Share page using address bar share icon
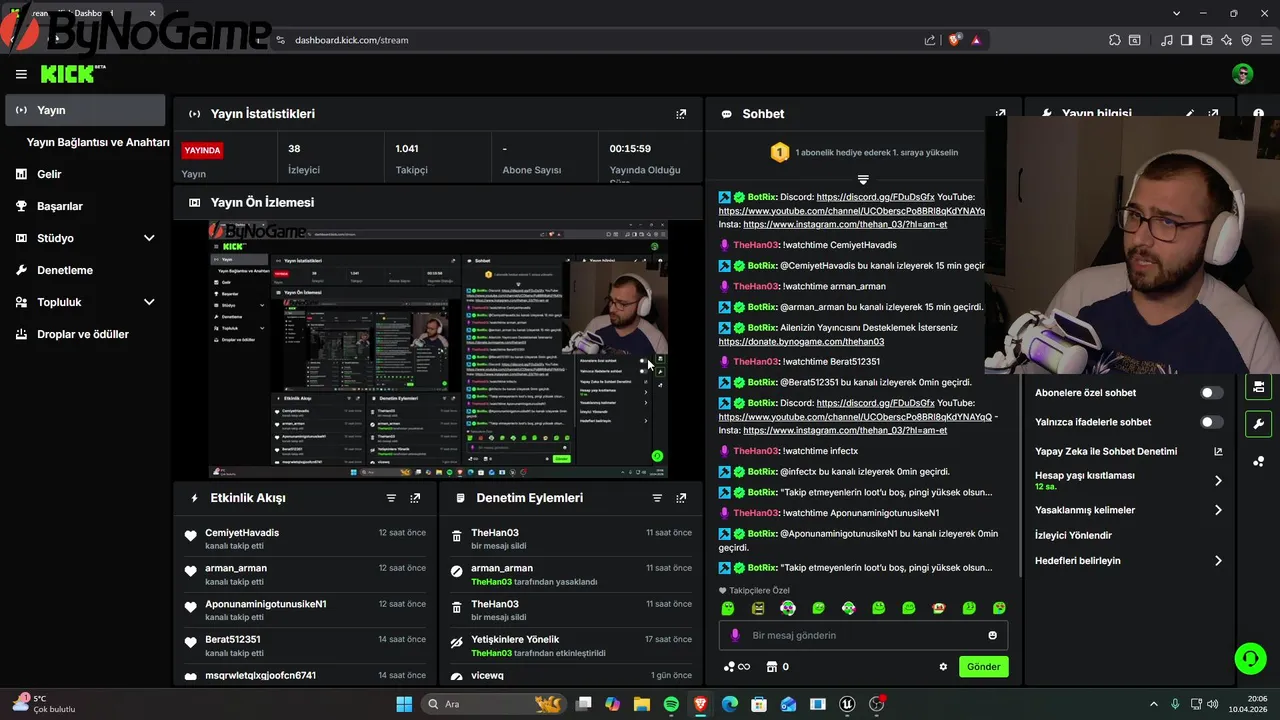 click(x=930, y=40)
